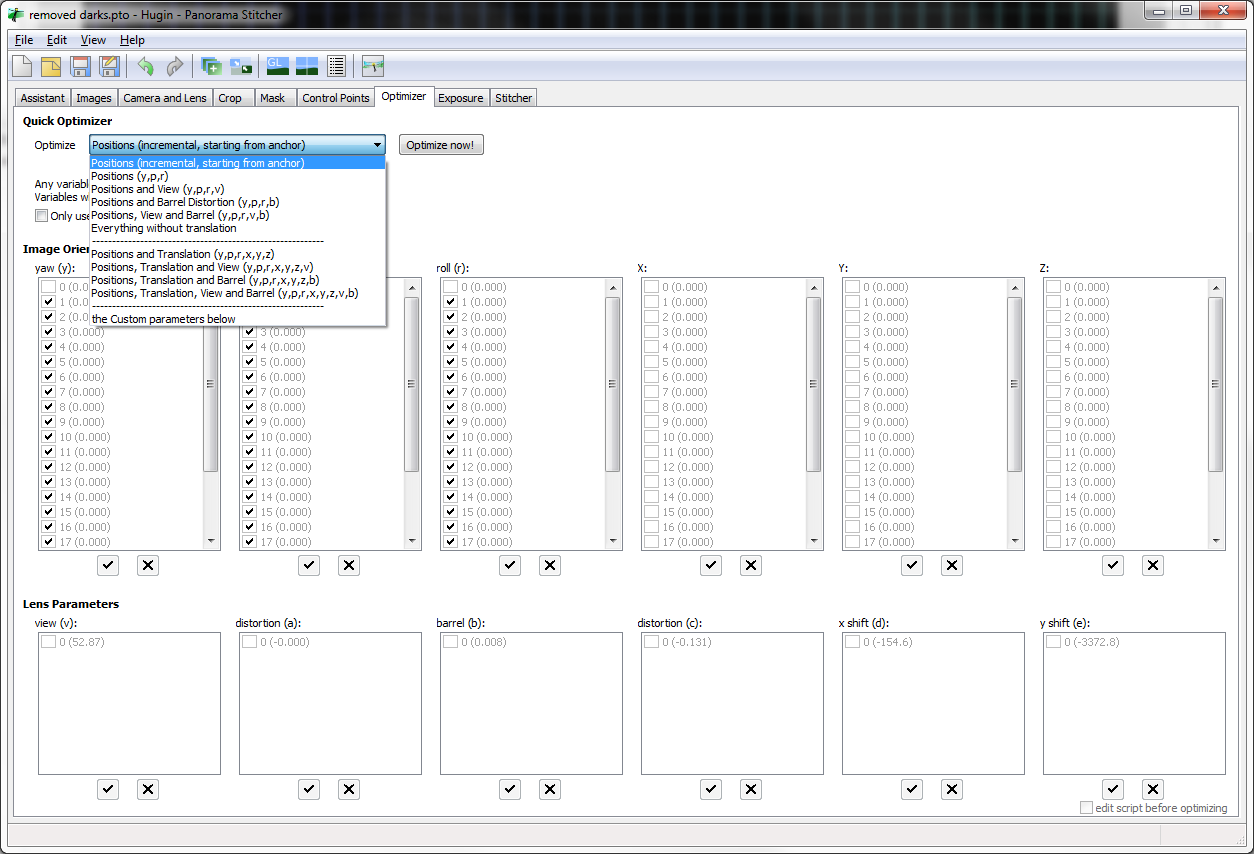Image resolution: width=1254 pixels, height=854 pixels.
Task: Click down arrow of yaw list scrollbar
Action: (x=210, y=541)
